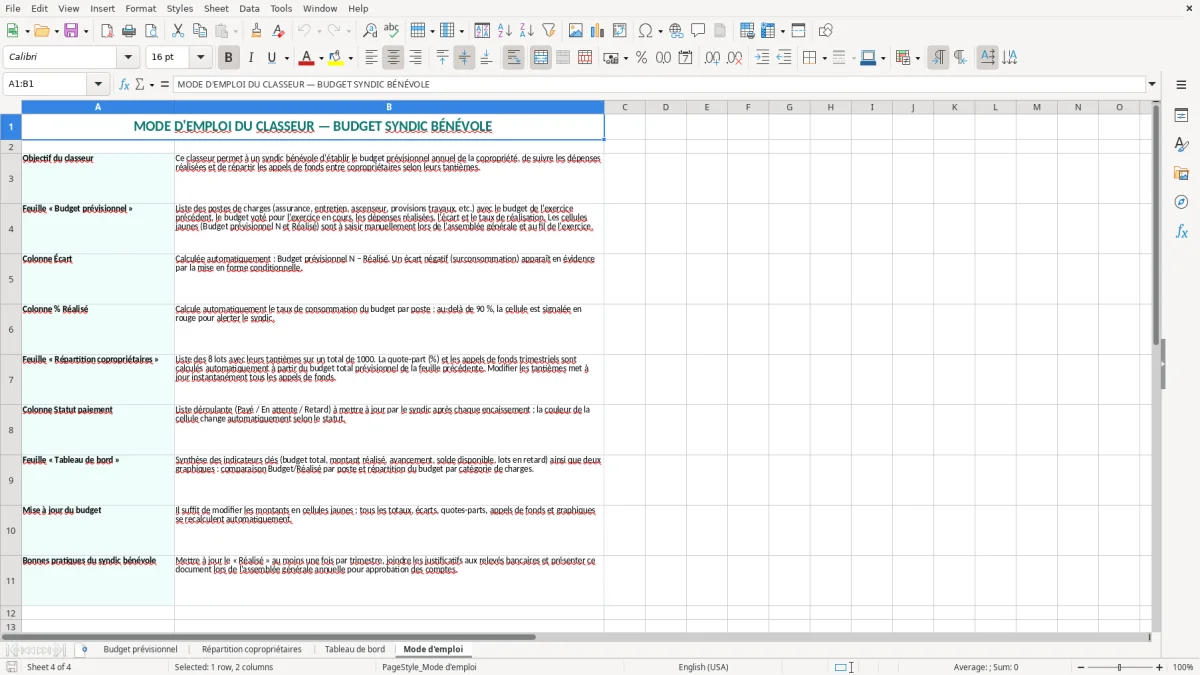Click the Save document icon
Viewport: 1200px width, 675px height.
[71, 31]
